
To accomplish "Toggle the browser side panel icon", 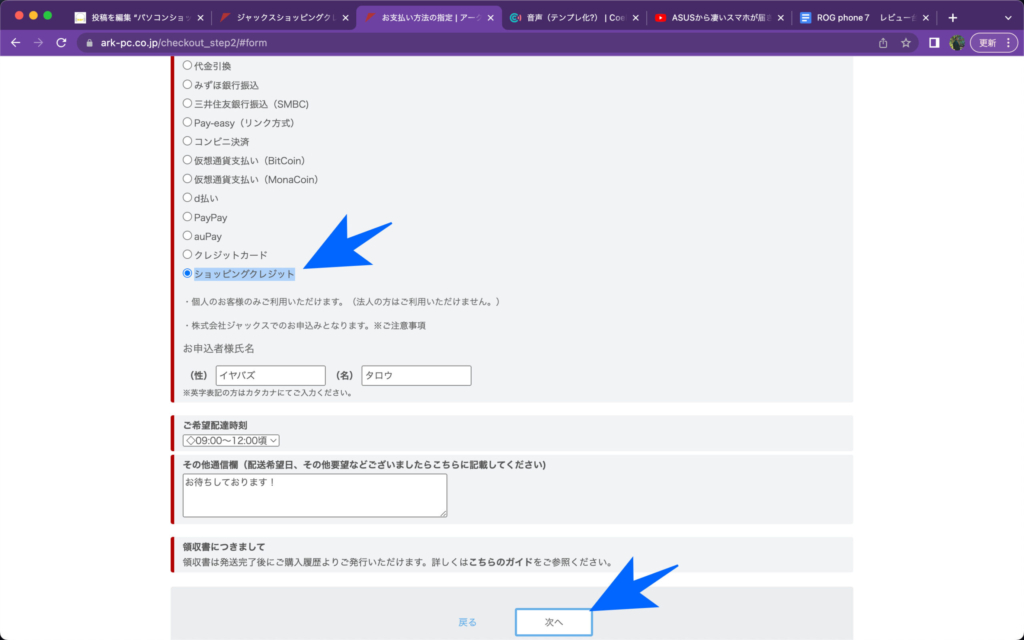I will pos(933,43).
